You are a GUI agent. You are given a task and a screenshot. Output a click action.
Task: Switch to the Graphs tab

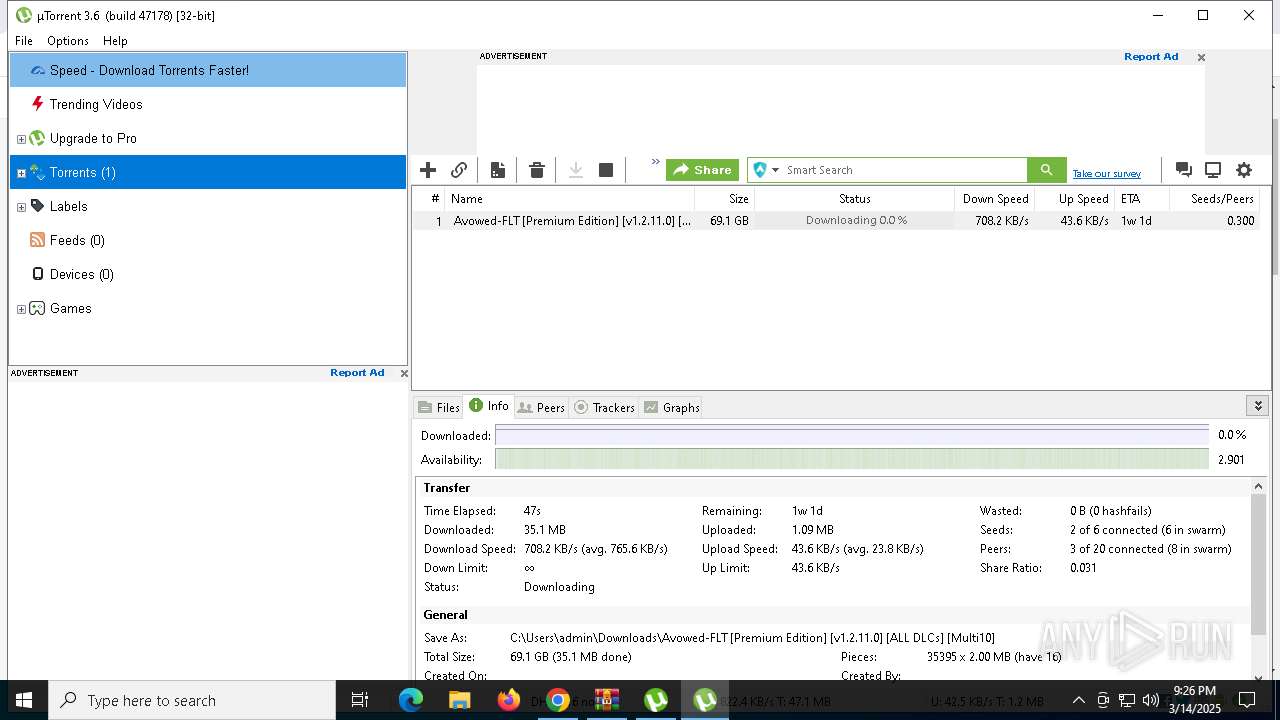coord(671,407)
